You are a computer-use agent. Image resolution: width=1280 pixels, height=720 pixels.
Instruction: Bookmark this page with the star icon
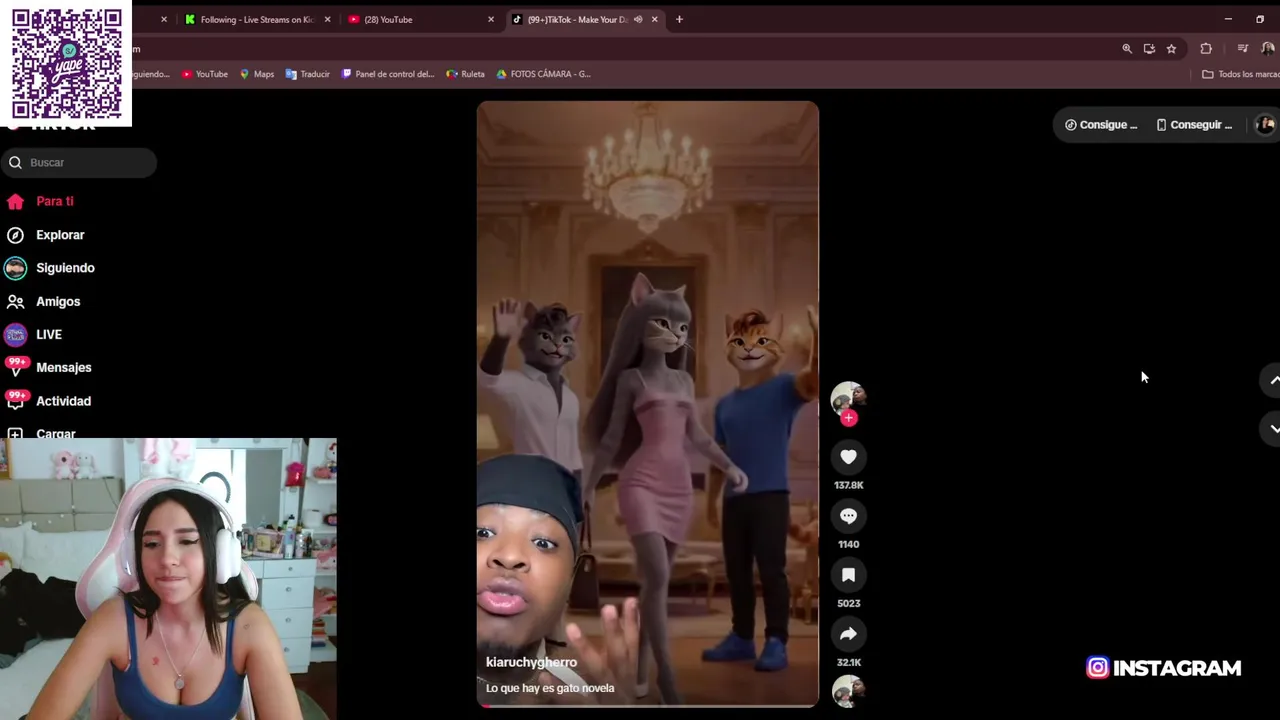(x=1171, y=48)
